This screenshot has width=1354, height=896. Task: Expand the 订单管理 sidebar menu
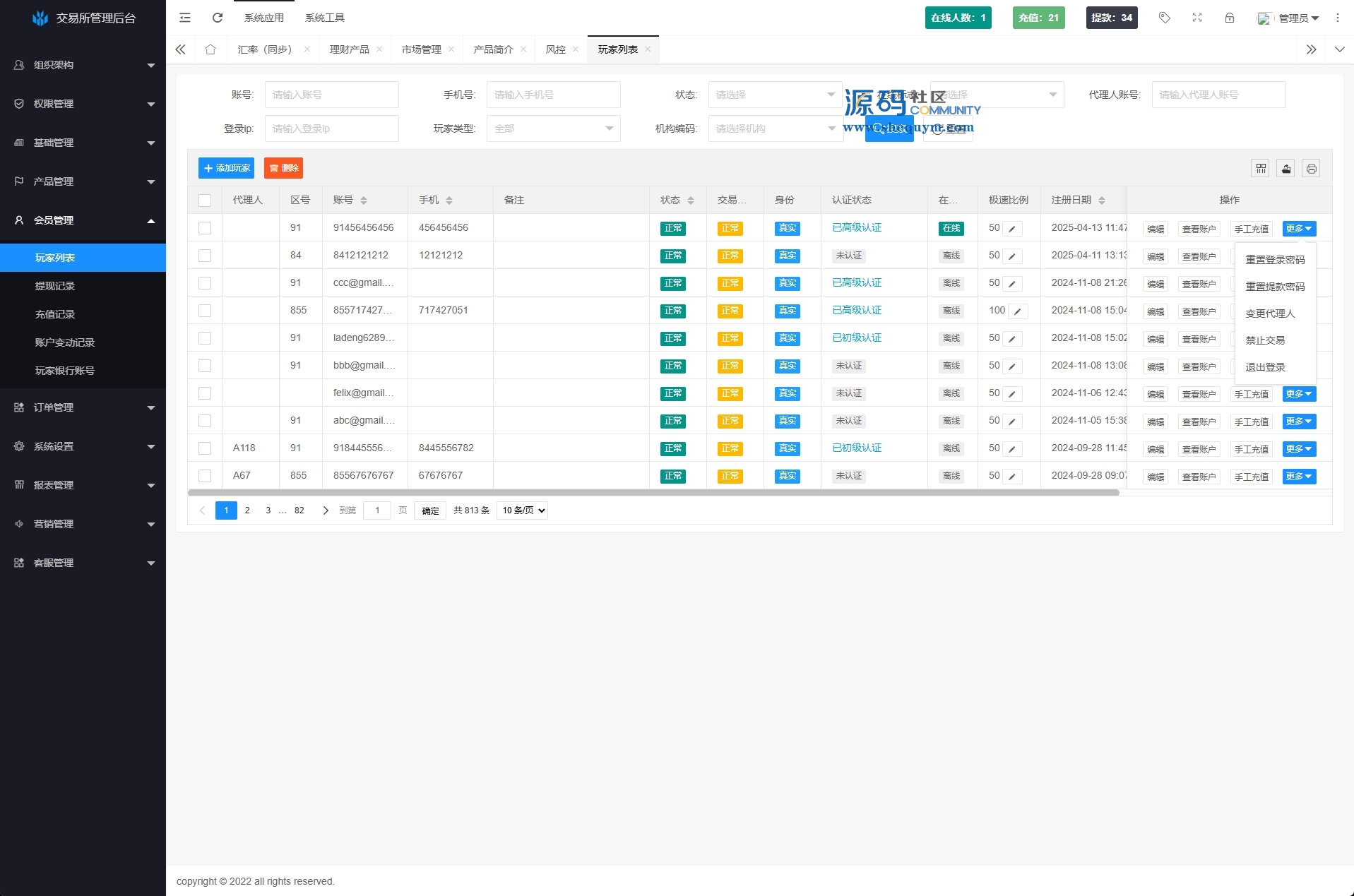83,407
